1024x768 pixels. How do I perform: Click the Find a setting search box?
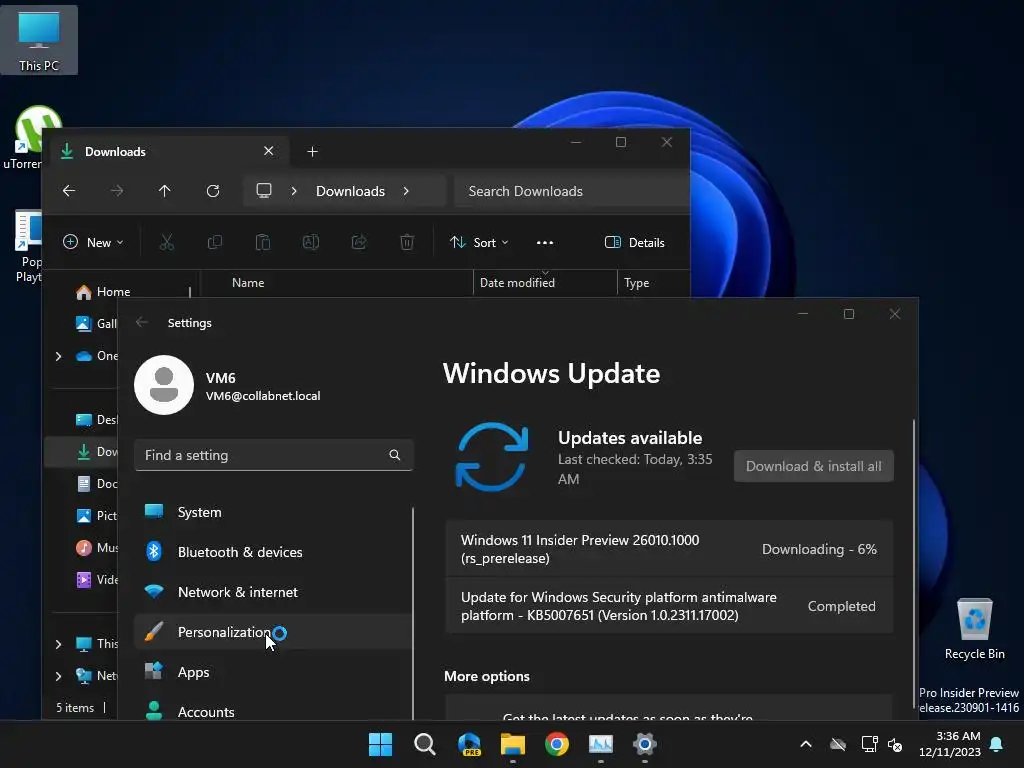(273, 455)
